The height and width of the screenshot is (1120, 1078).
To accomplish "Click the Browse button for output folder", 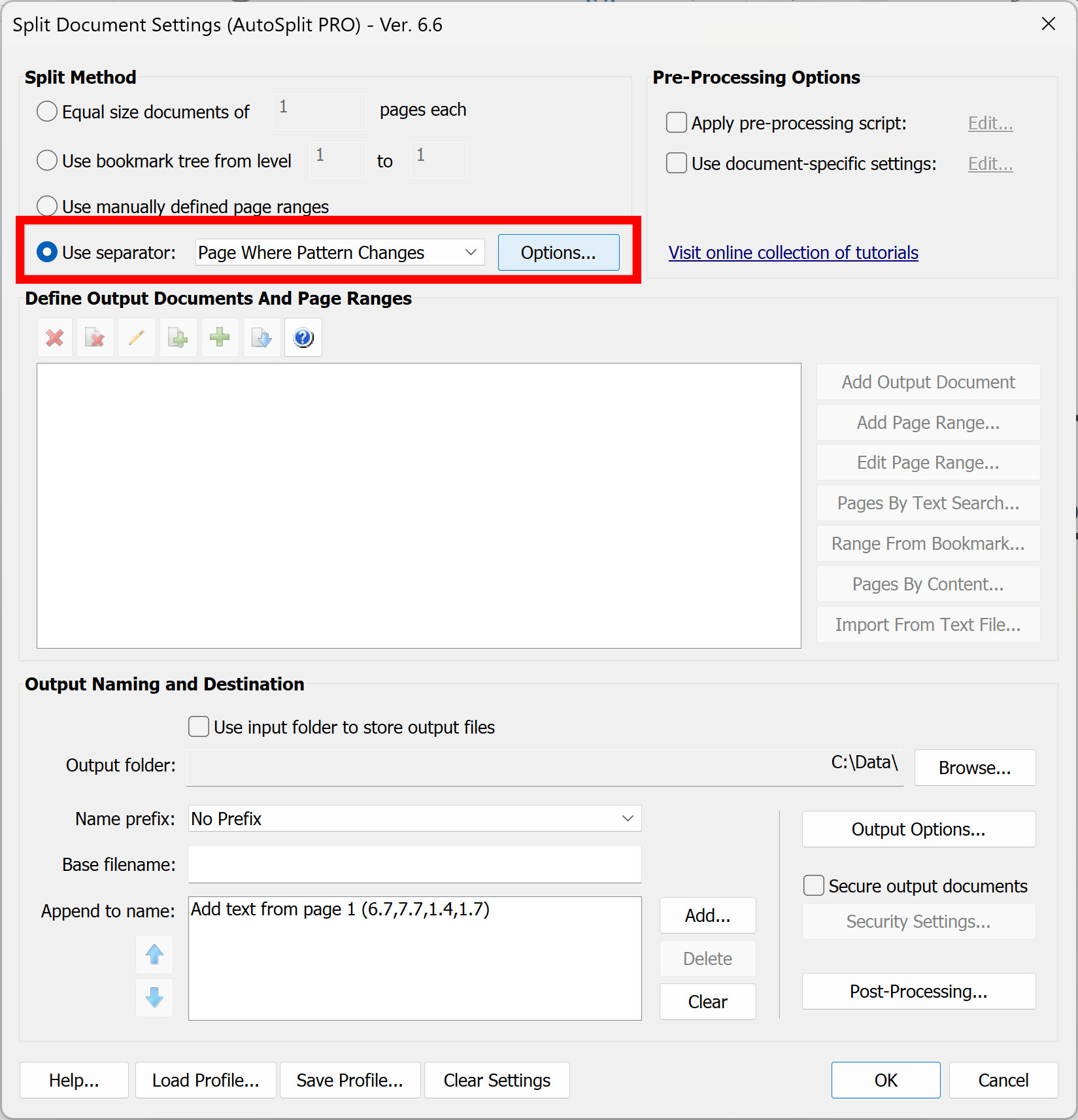I will pyautogui.click(x=974, y=768).
